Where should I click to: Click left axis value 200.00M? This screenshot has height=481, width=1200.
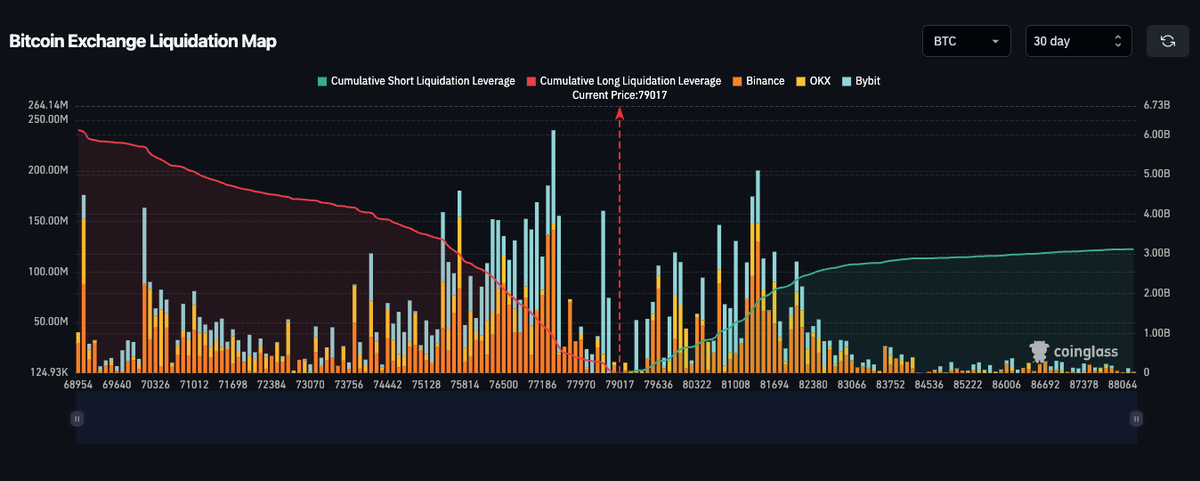point(46,170)
